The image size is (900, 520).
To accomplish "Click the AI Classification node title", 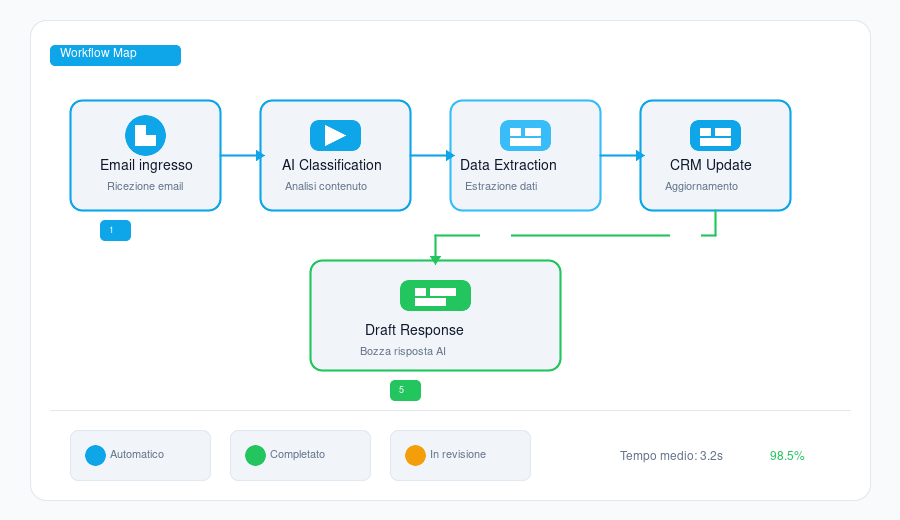I will (x=332, y=165).
